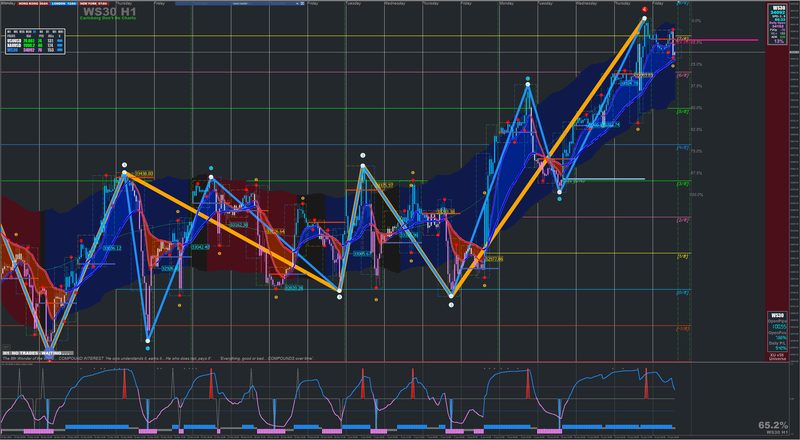
Task: Click the orange [-1/8] Murrey level label
Action: (683, 329)
